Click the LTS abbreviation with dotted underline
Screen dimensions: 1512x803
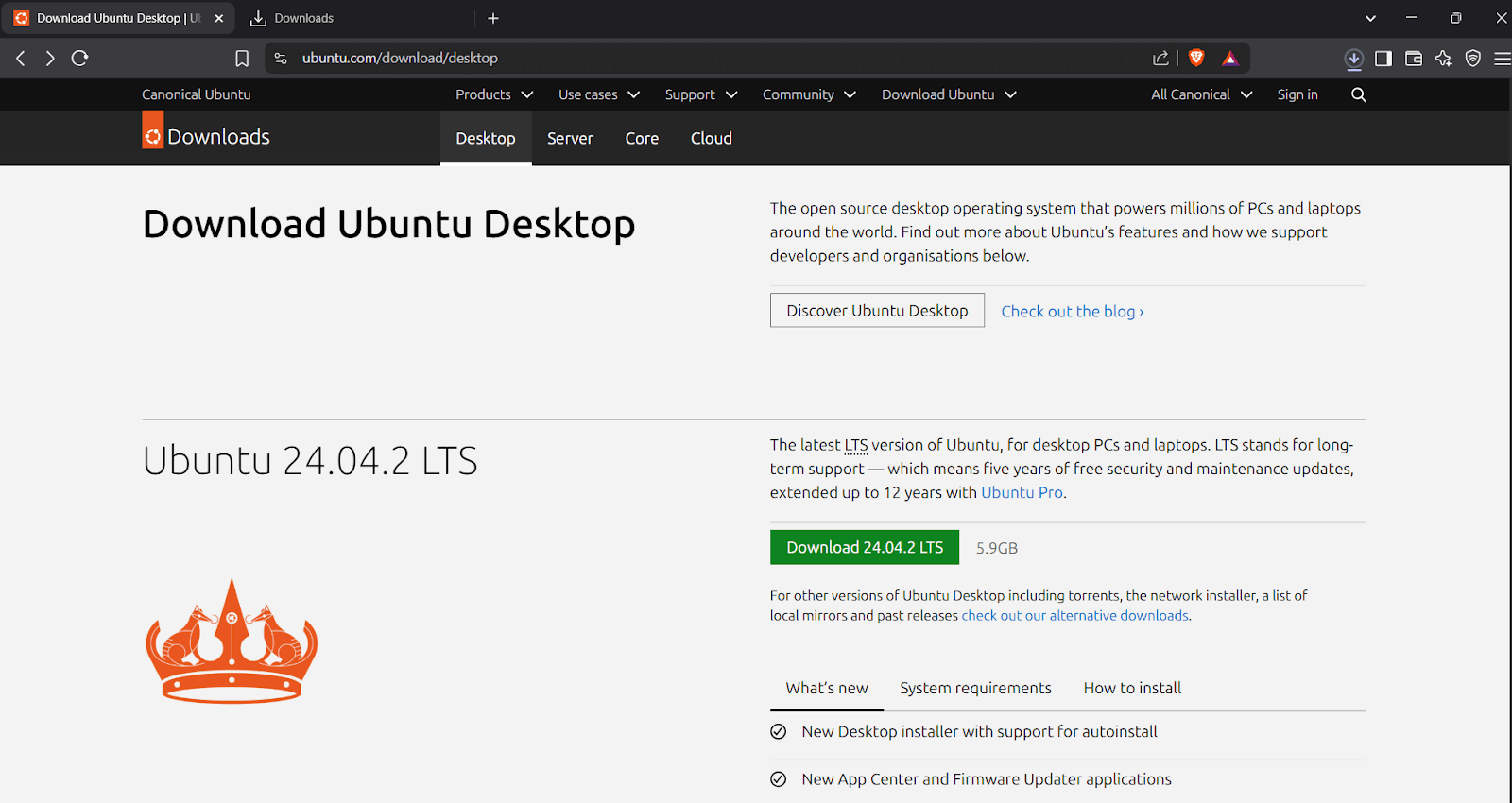tap(856, 445)
